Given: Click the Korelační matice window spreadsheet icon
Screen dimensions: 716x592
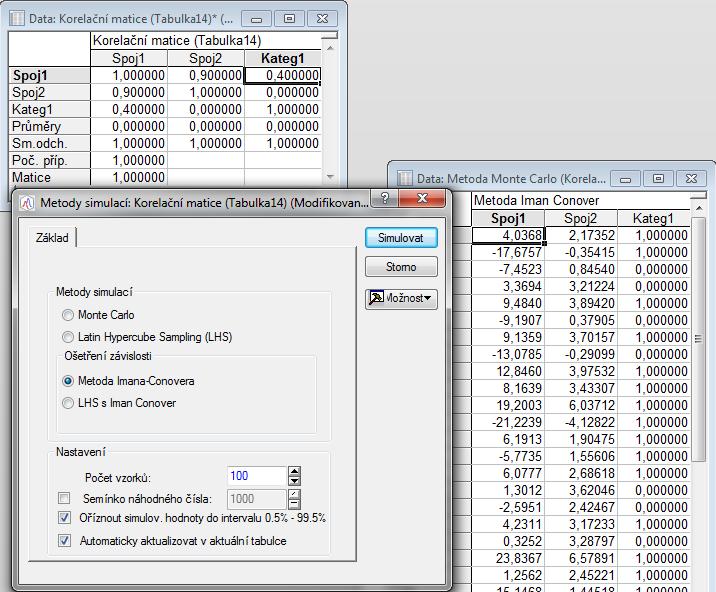Looking at the screenshot, I should pyautogui.click(x=17, y=18).
